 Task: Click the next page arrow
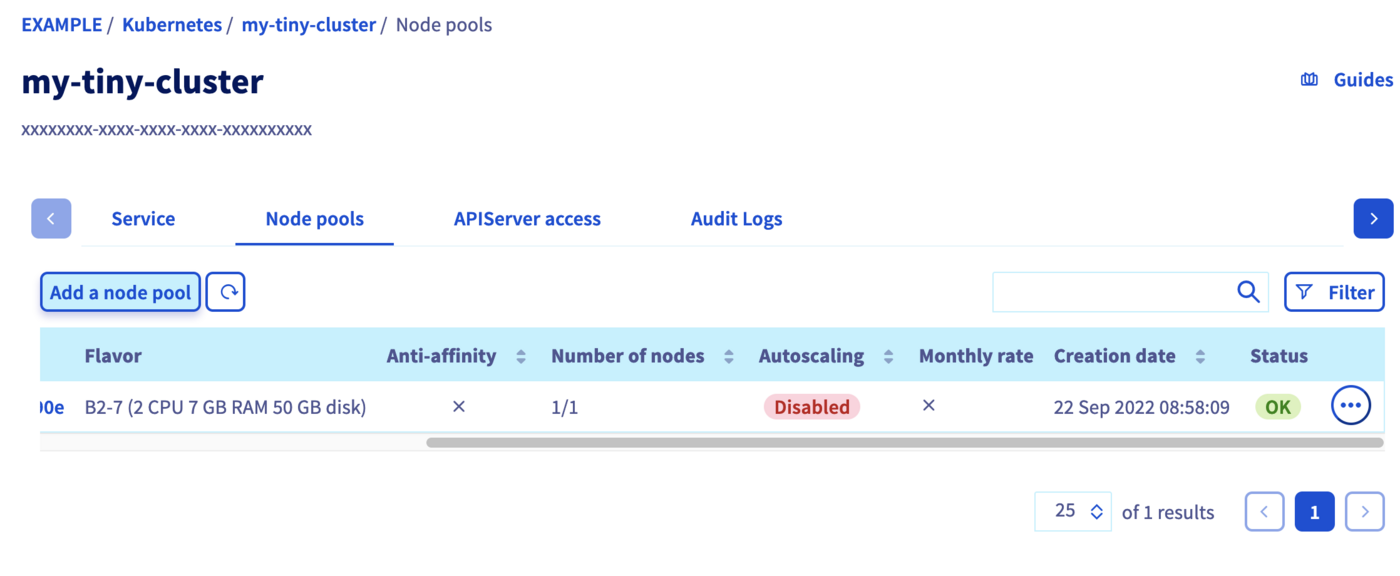pyautogui.click(x=1364, y=511)
